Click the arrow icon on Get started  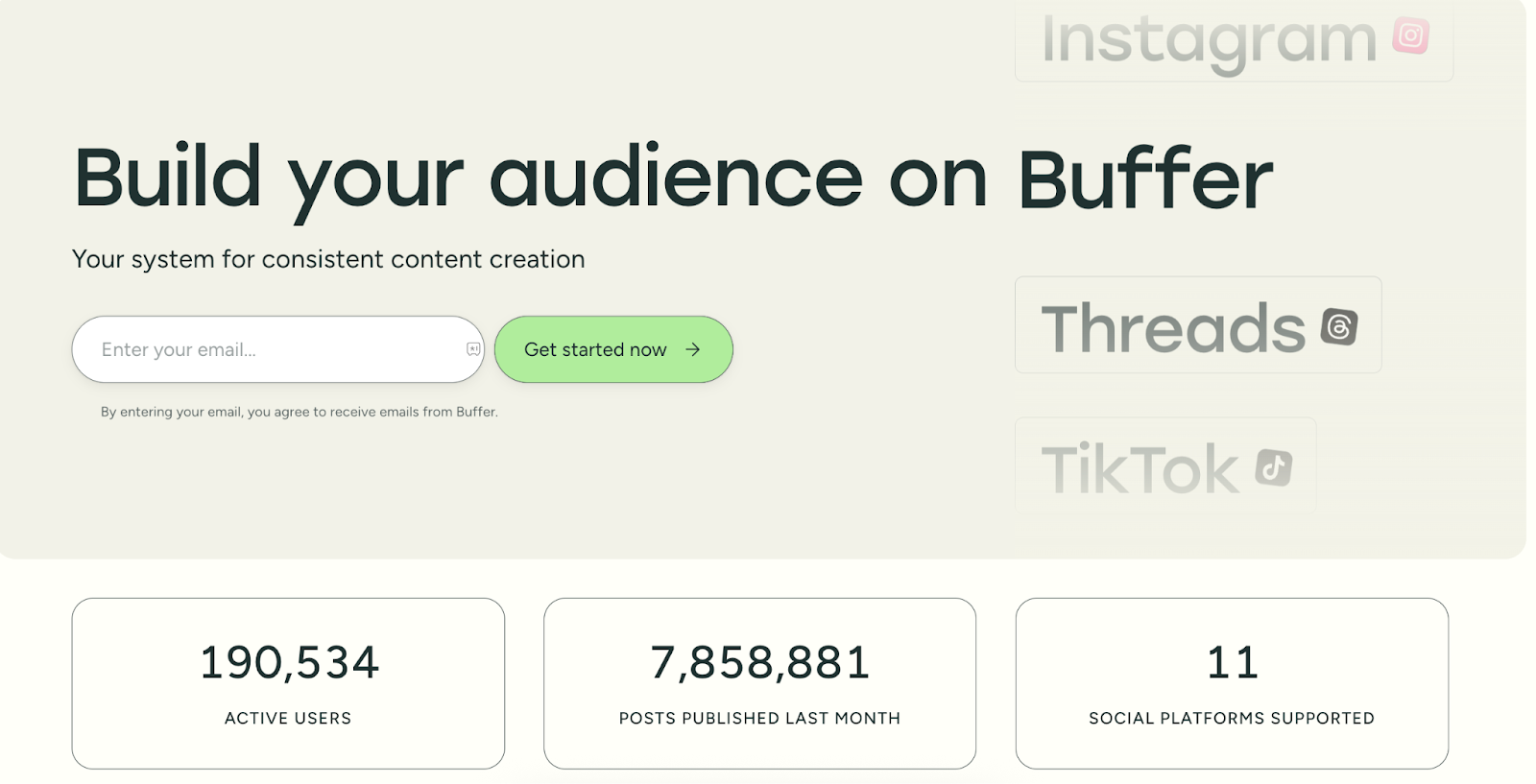click(x=692, y=349)
